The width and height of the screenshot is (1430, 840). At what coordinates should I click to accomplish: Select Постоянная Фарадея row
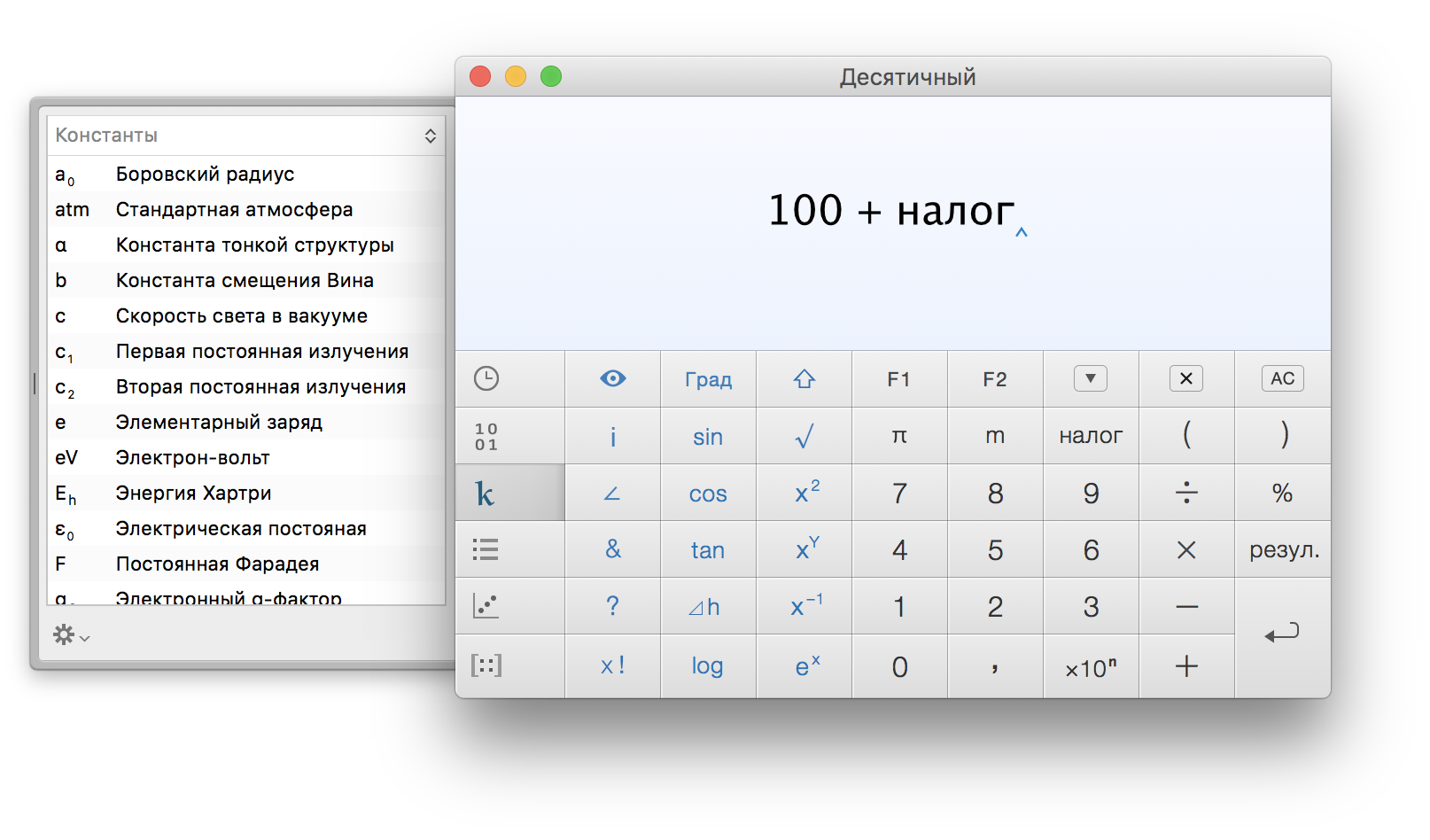[246, 564]
